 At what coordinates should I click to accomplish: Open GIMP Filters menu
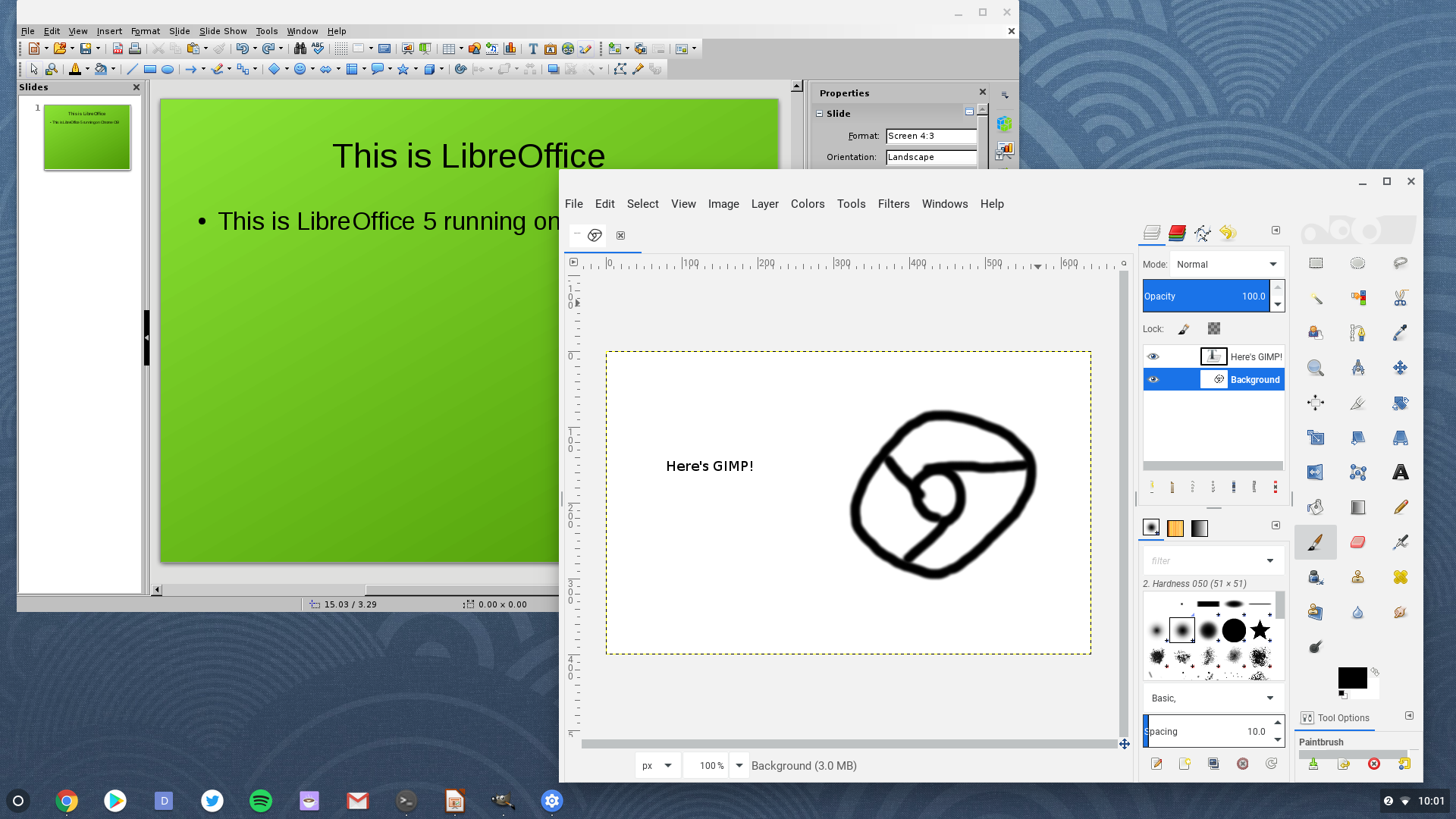point(893,204)
